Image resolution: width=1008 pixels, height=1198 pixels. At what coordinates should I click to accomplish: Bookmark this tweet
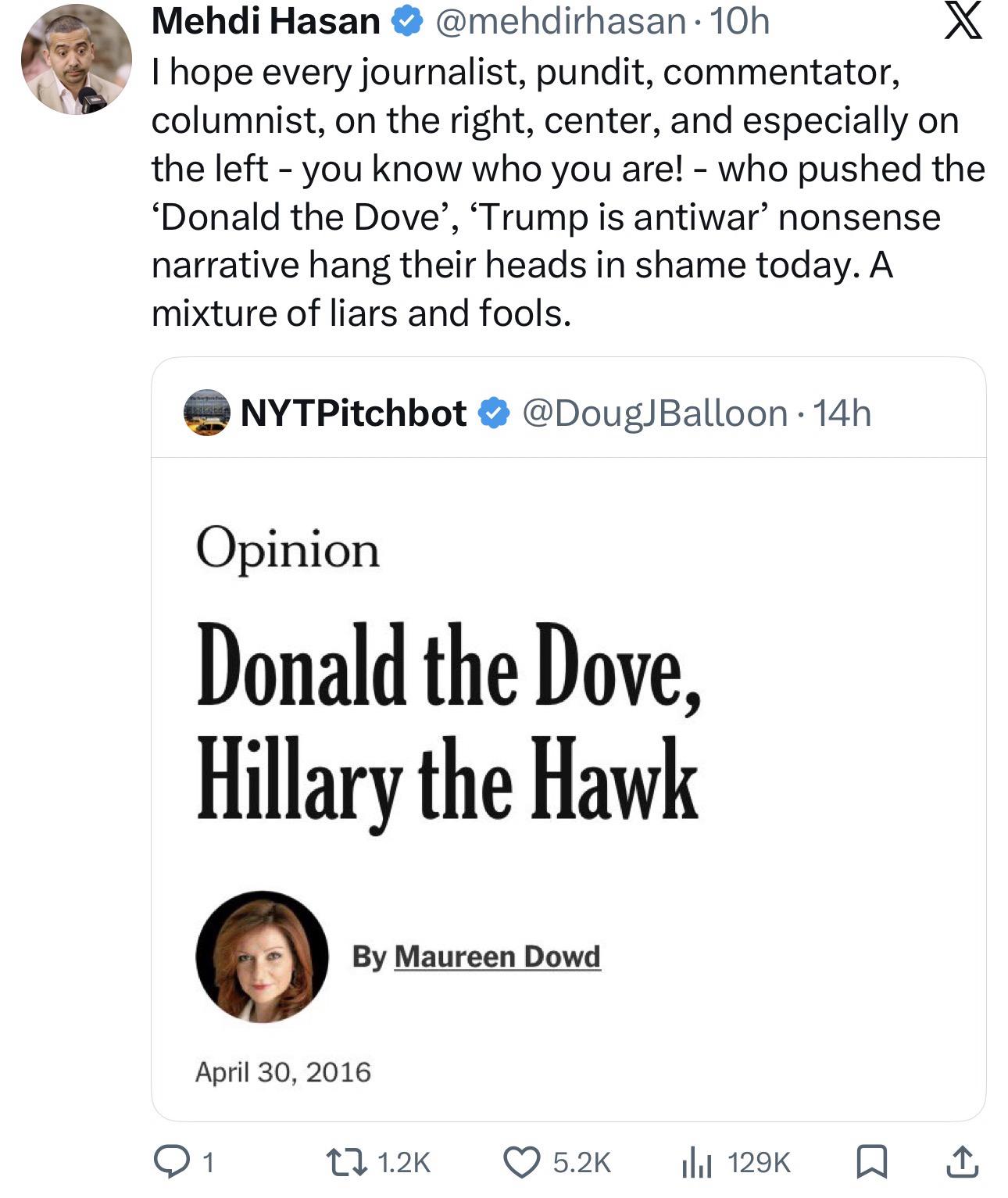coord(870,1161)
